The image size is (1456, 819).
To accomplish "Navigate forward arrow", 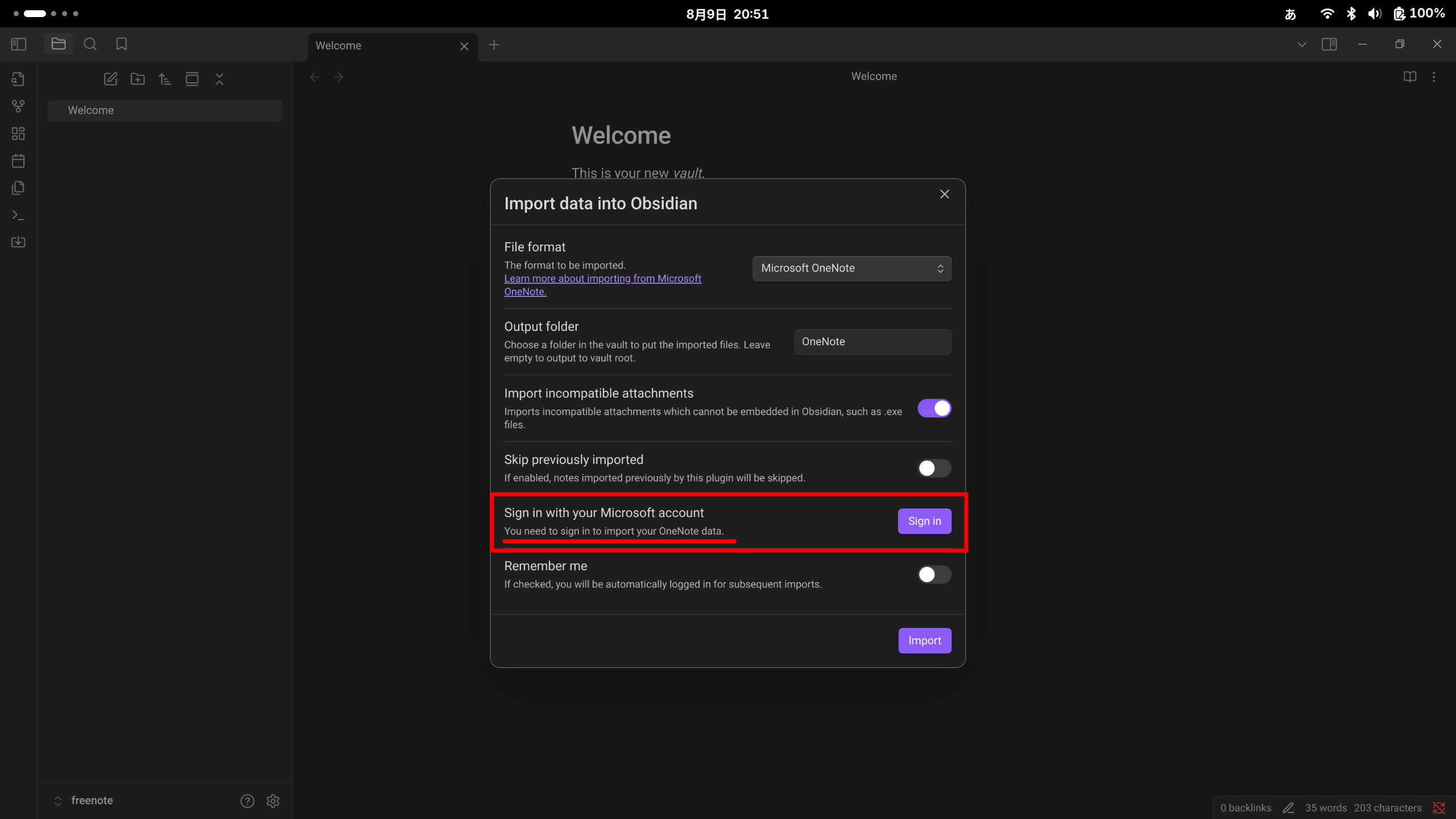I will point(338,77).
